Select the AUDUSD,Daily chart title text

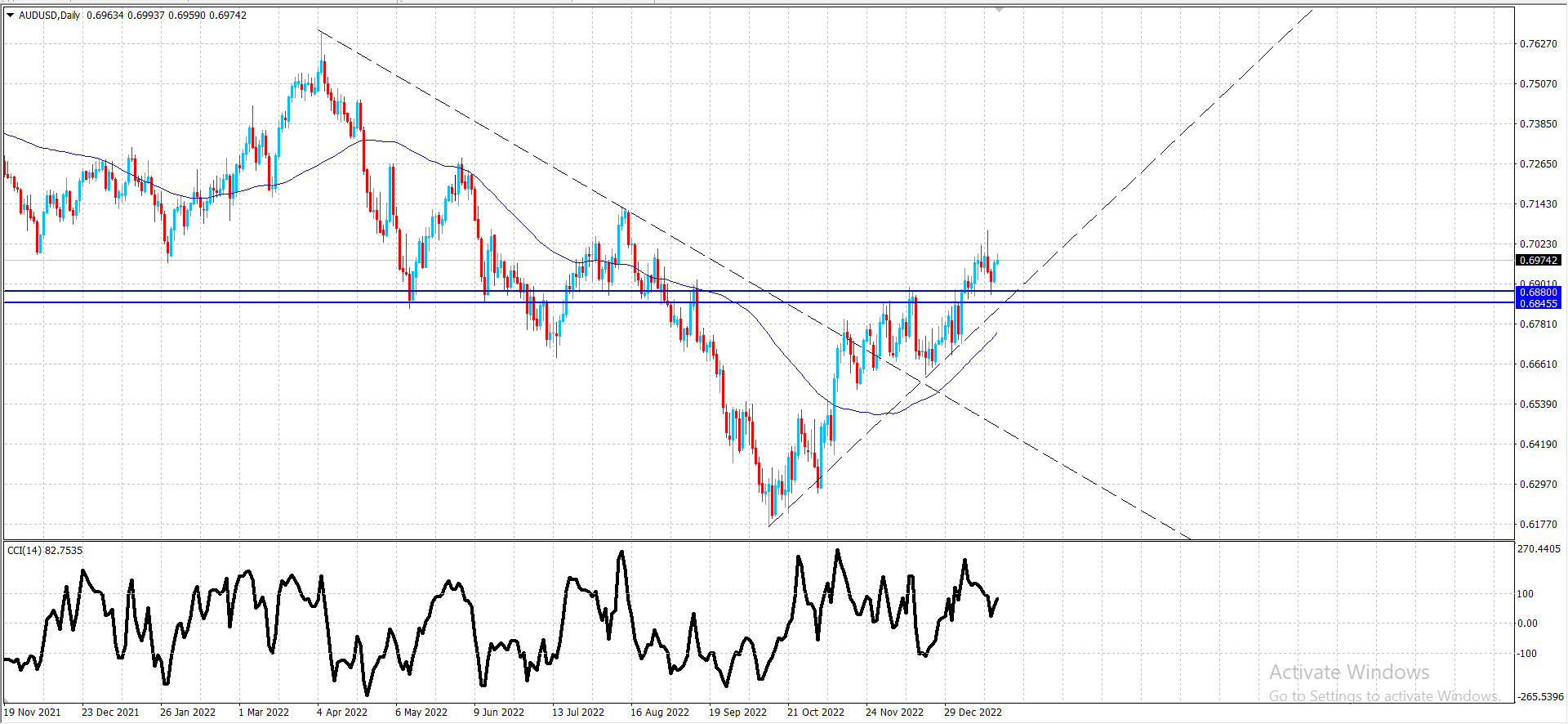coord(49,16)
